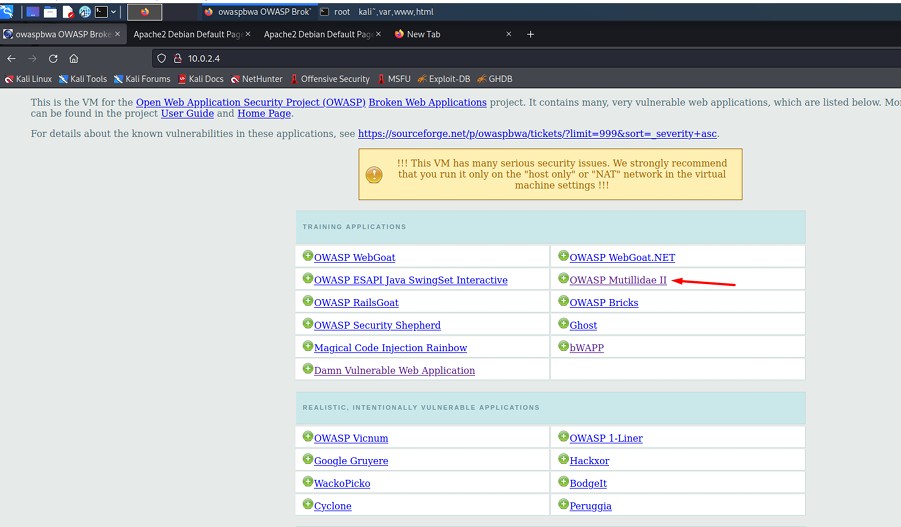This screenshot has height=527, width=901.
Task: Click green plus icon beside OWASP 1-Liner
Action: [564, 436]
